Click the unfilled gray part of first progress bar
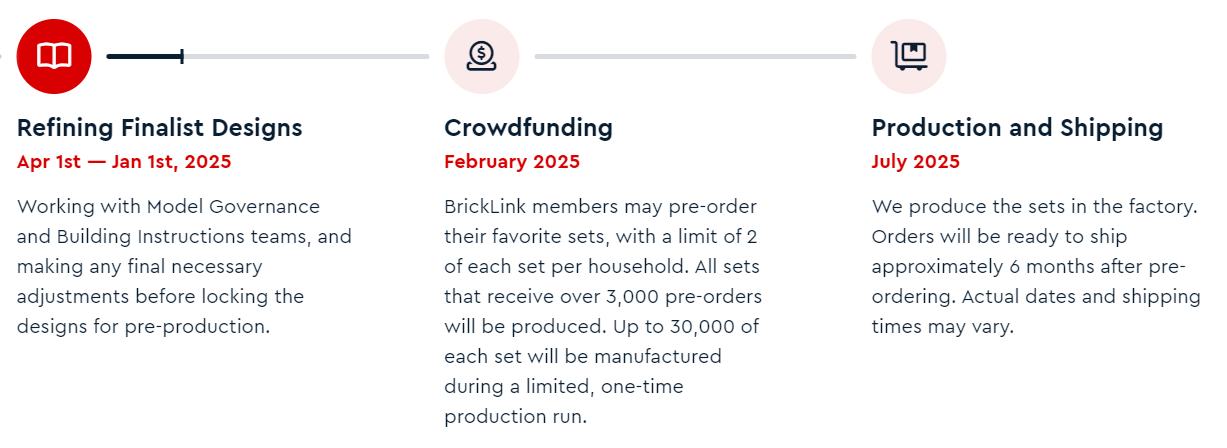This screenshot has width=1227, height=448. click(305, 56)
